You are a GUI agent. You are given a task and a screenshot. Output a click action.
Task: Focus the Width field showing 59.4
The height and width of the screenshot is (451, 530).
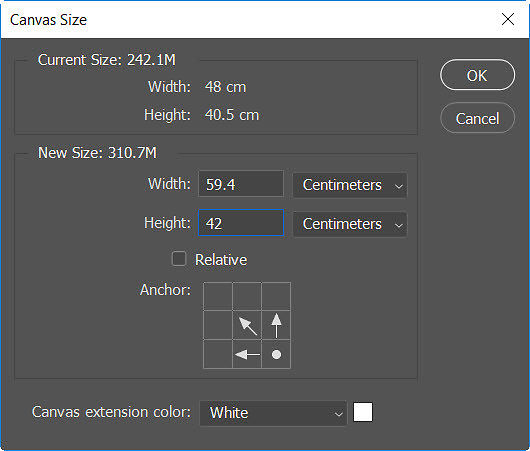coord(241,184)
